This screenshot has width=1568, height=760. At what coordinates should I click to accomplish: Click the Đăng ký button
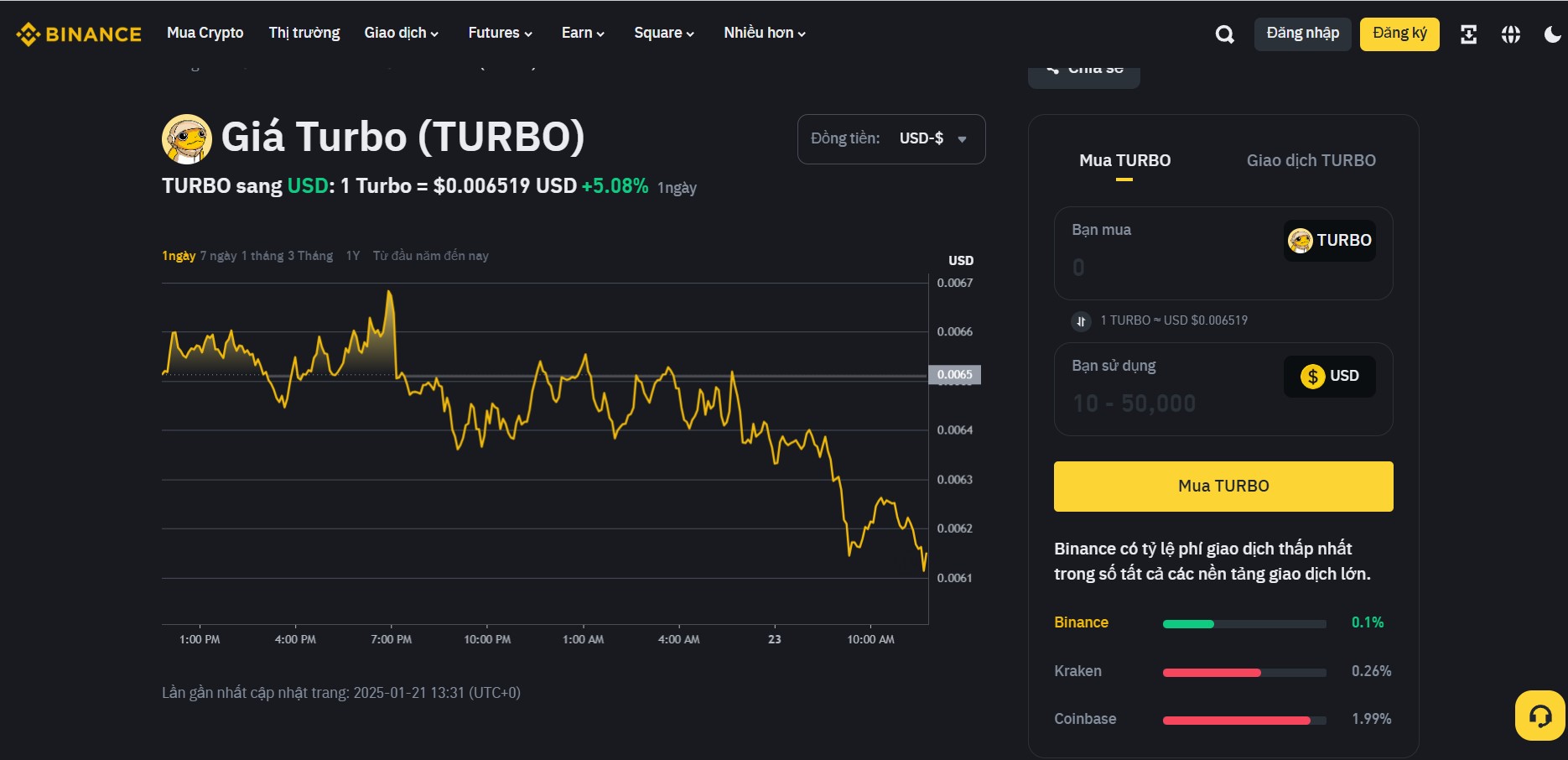point(1399,34)
